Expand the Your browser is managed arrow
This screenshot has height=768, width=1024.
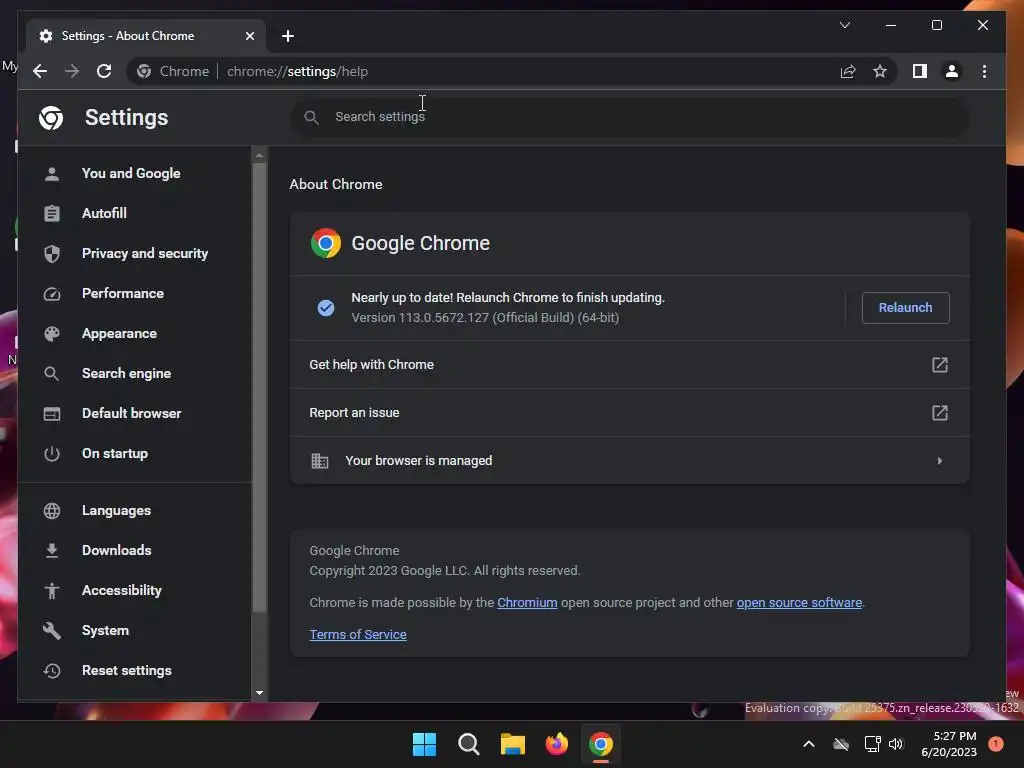[939, 460]
